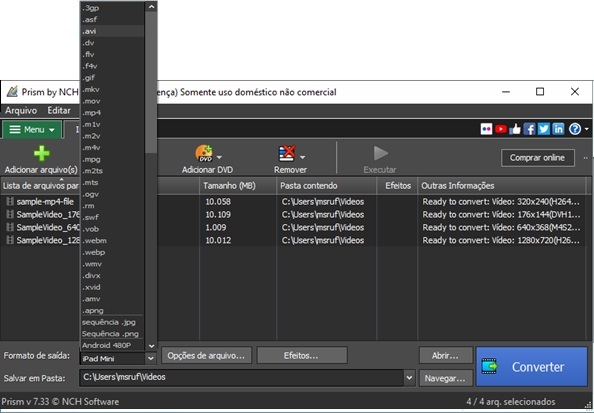Open the LinkedIn icon

pos(558,129)
